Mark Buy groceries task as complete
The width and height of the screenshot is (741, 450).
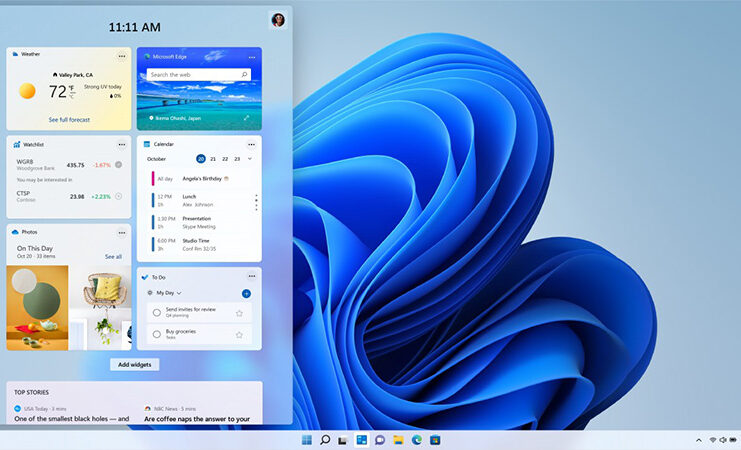[x=157, y=334]
